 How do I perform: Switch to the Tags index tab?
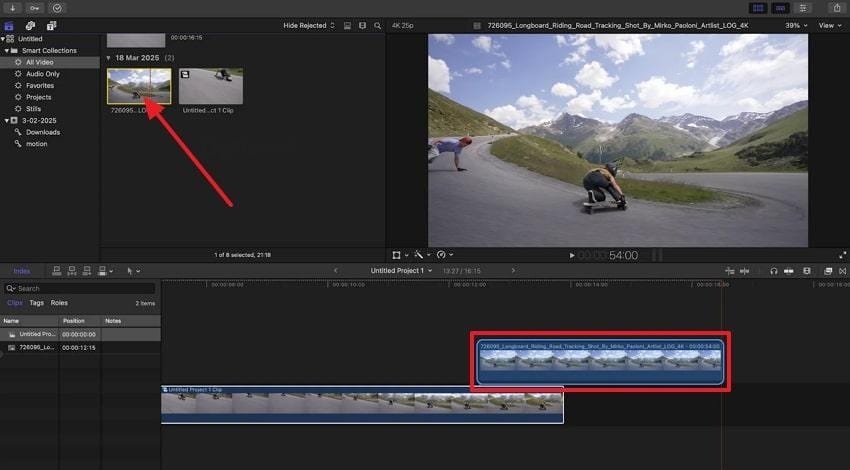pos(36,303)
